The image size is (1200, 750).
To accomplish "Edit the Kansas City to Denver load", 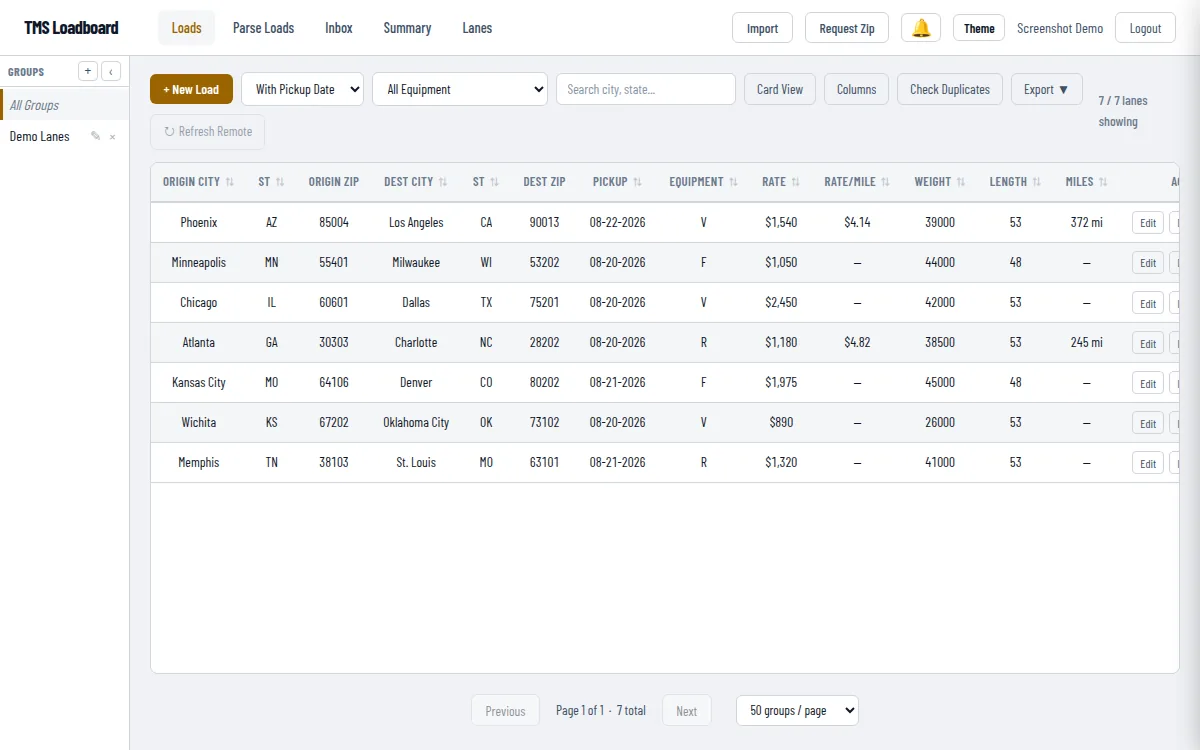I will [x=1148, y=383].
